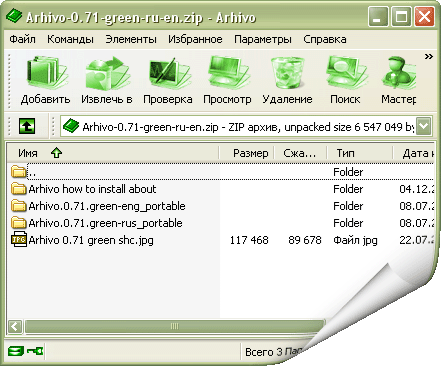Click the folder icon of 'Arhivo how to install about'
Viewport: 441px width, 366px height.
pyautogui.click(x=19, y=189)
